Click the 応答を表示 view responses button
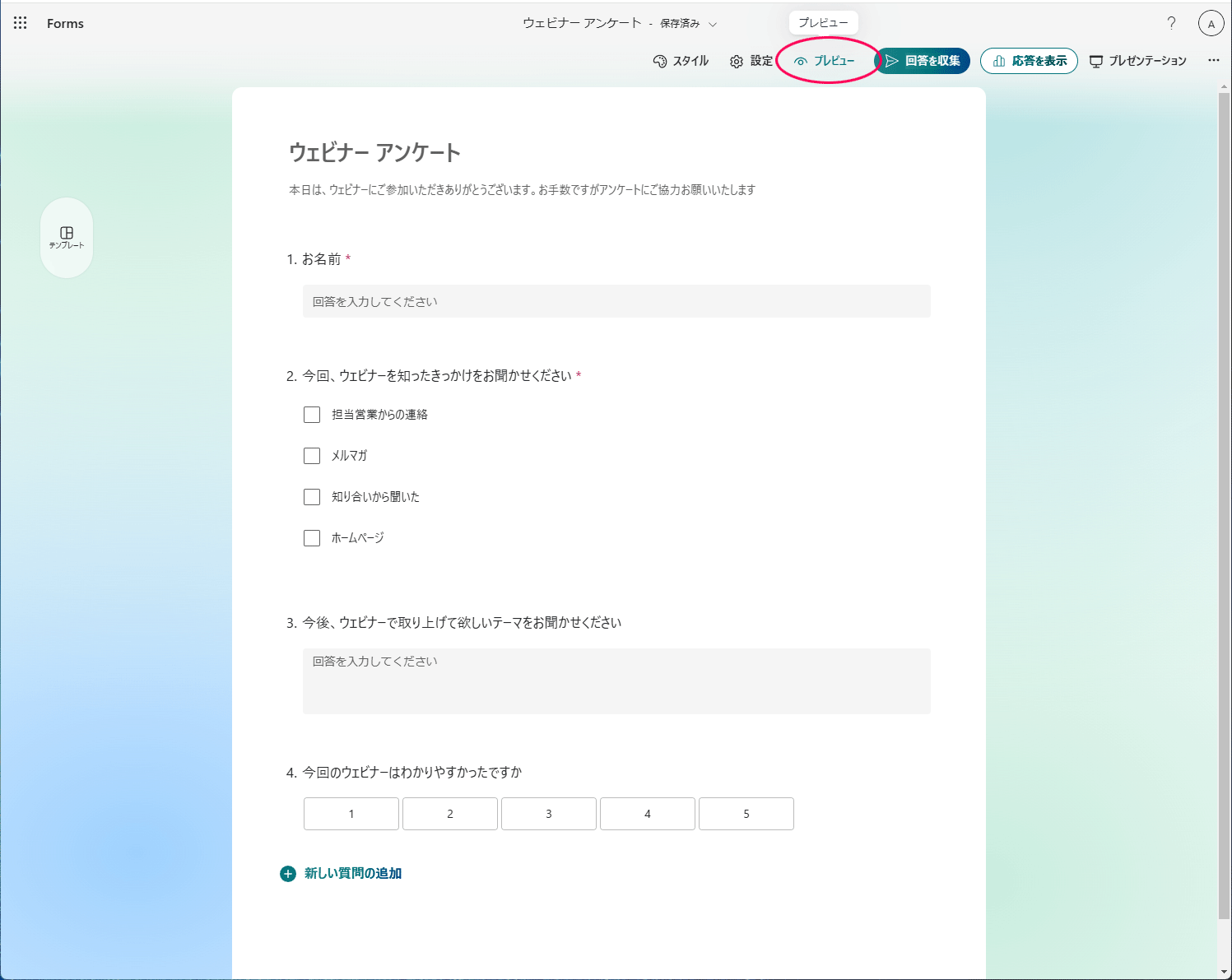 1029,61
